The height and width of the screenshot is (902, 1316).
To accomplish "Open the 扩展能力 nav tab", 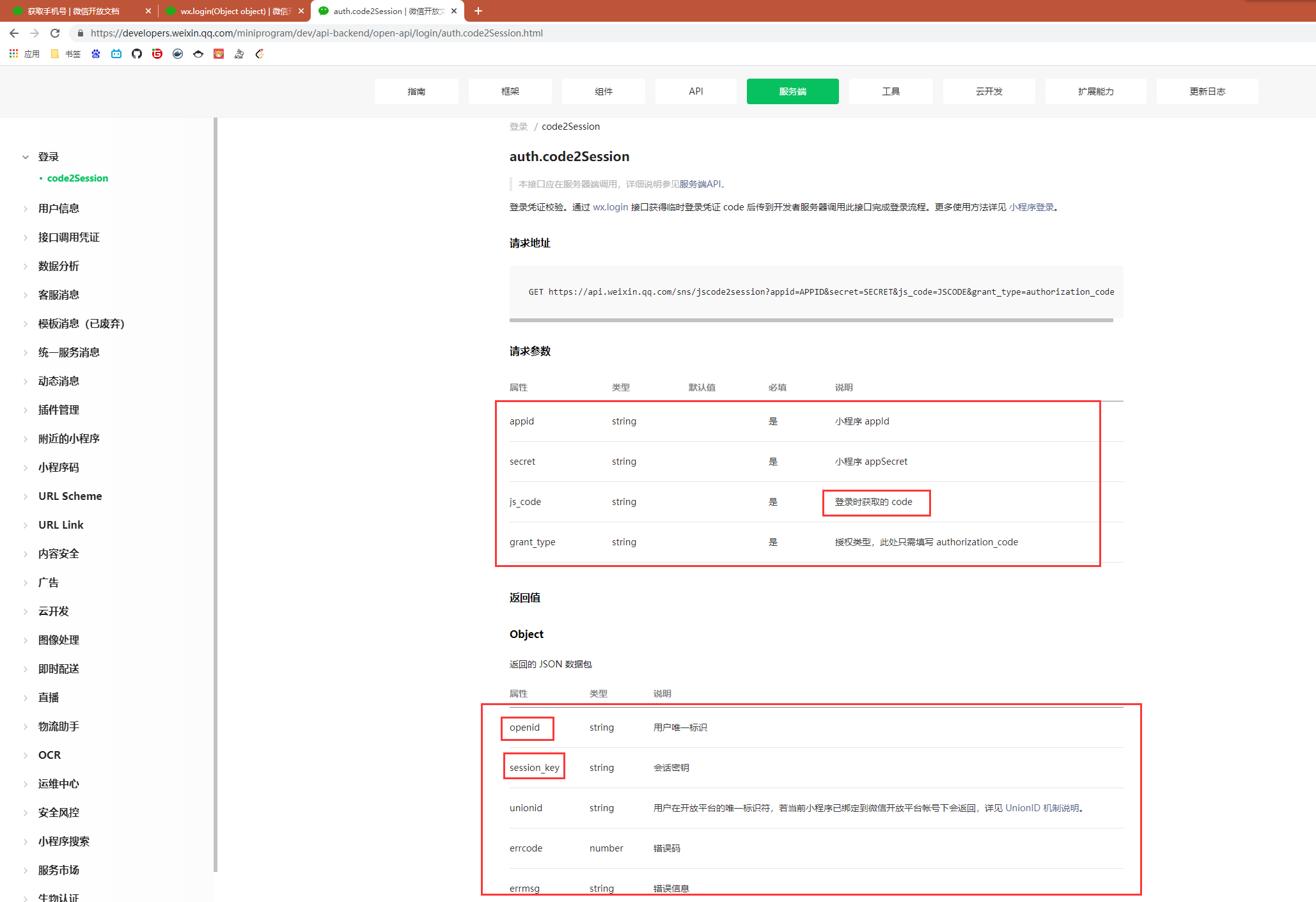I will click(x=1096, y=91).
